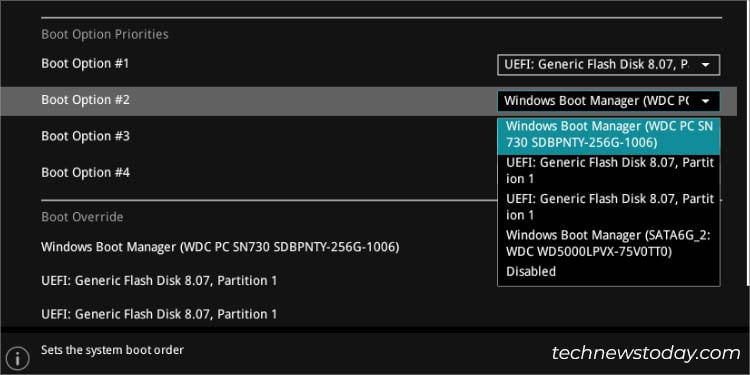Choose second UEFI Generic Flash Disk list entry
Viewport: 750px width, 375px height.
[x=608, y=207]
